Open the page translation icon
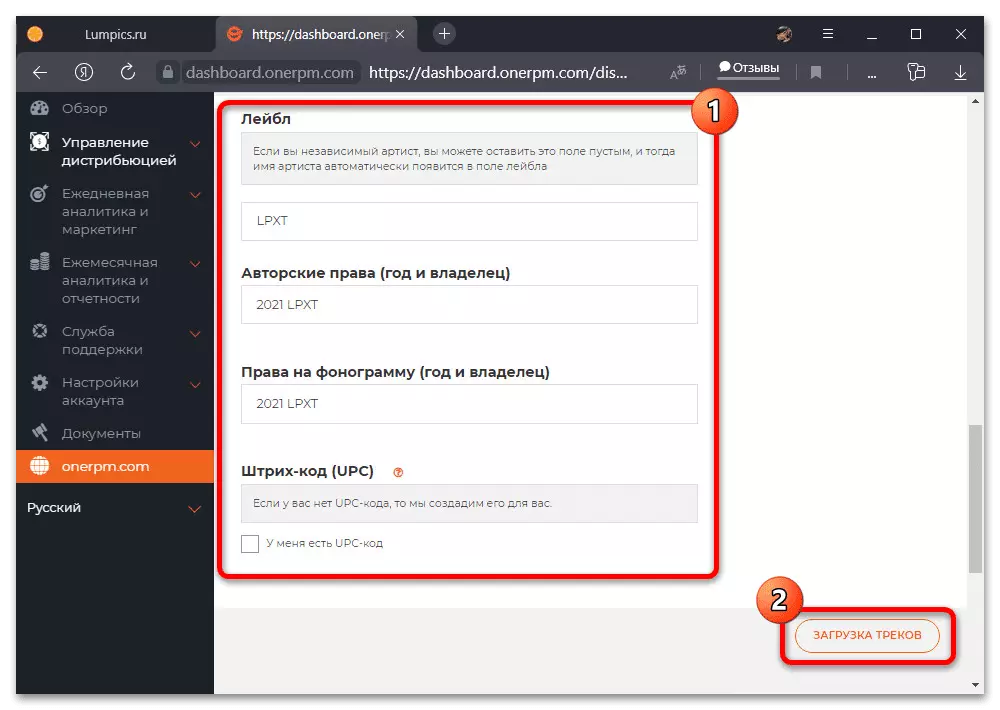Viewport: 1000px width, 710px height. coord(678,72)
